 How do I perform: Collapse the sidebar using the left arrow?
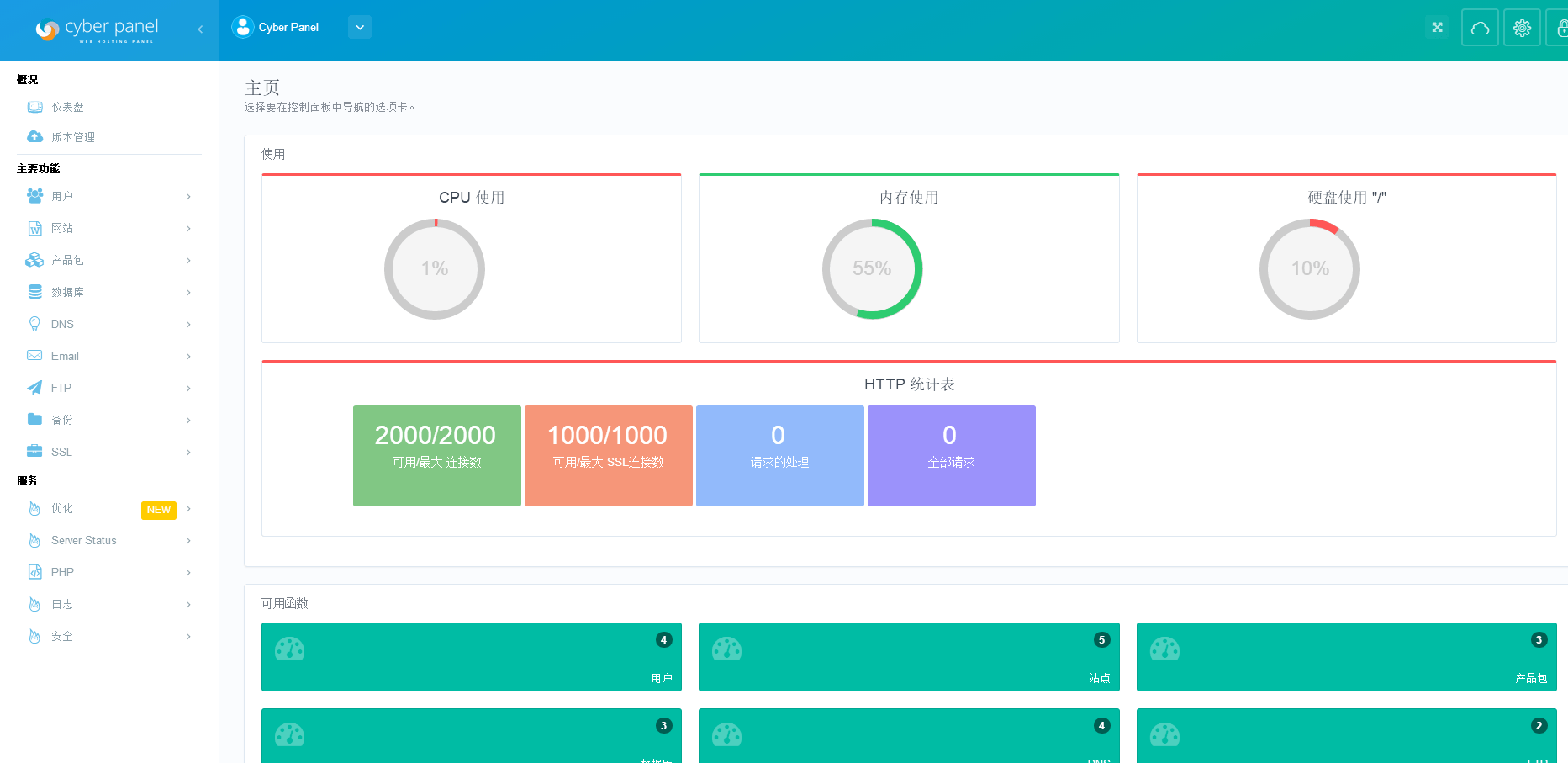200,29
